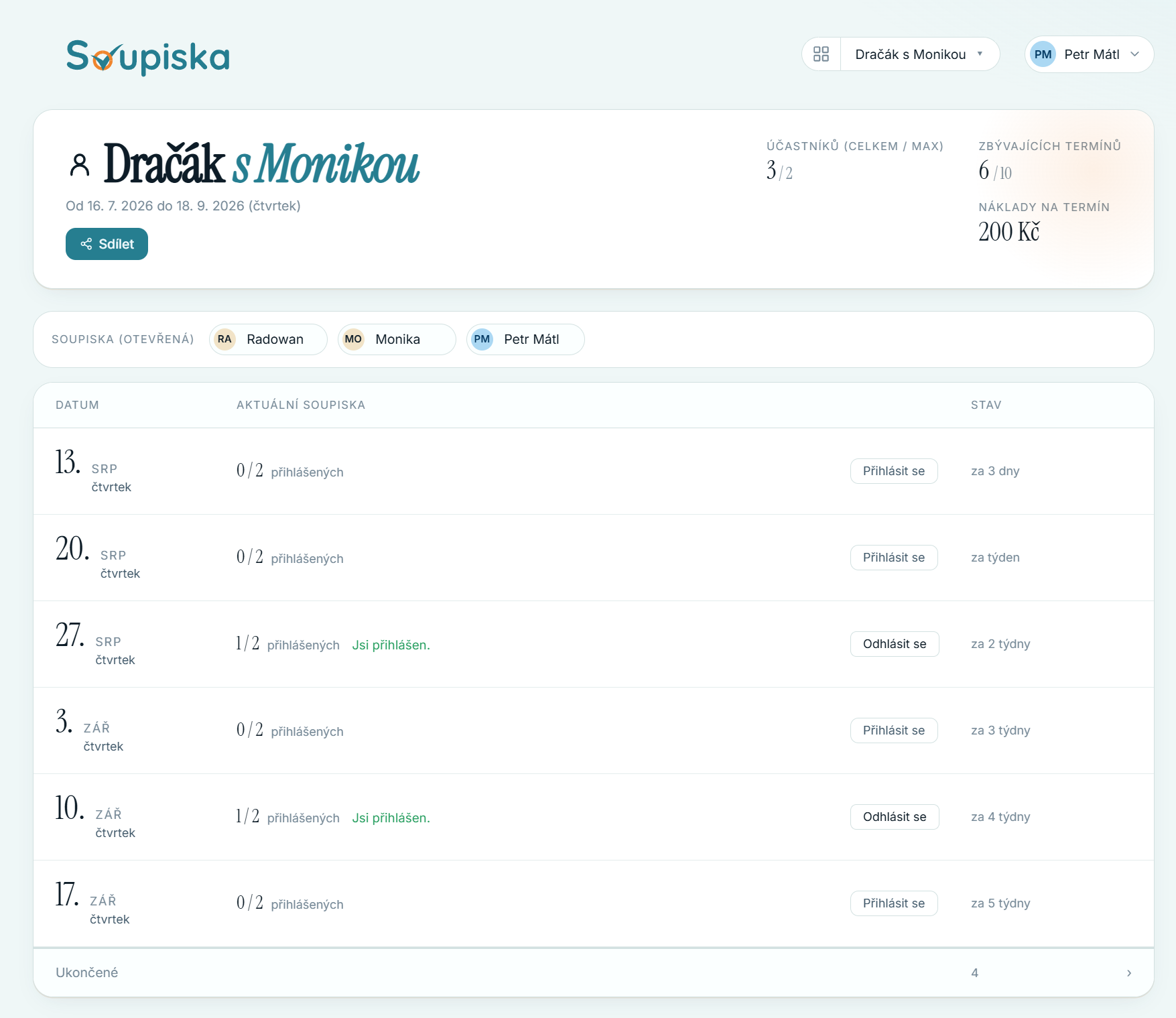Click the 'za 2 týdny' status
This screenshot has height=1018, width=1176.
[1000, 644]
